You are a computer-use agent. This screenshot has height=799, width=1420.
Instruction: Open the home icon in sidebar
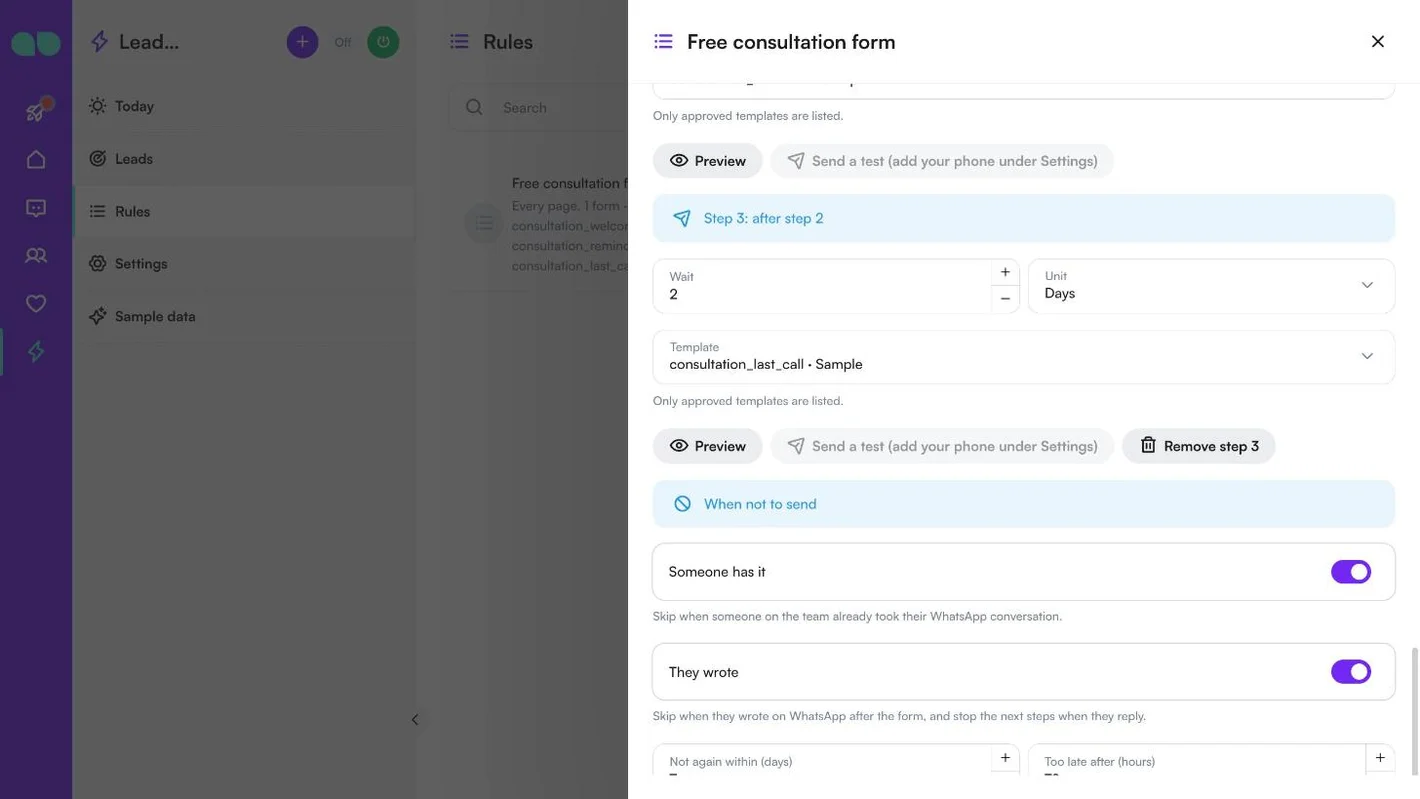(x=36, y=159)
